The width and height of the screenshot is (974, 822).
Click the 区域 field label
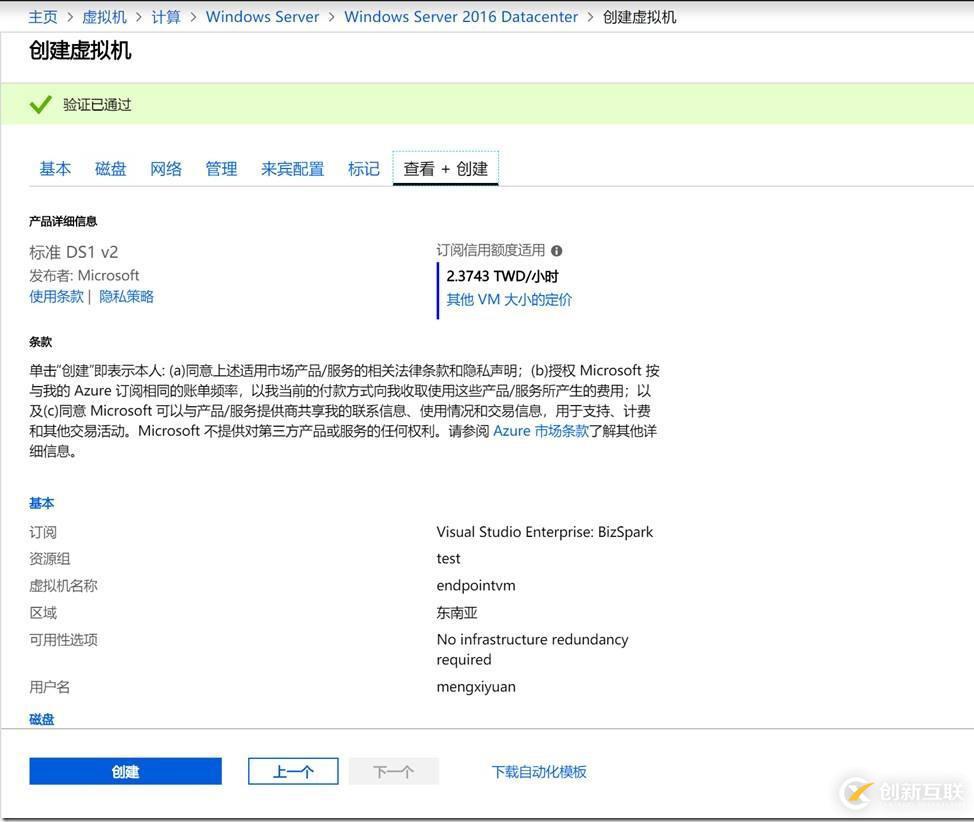click(43, 613)
